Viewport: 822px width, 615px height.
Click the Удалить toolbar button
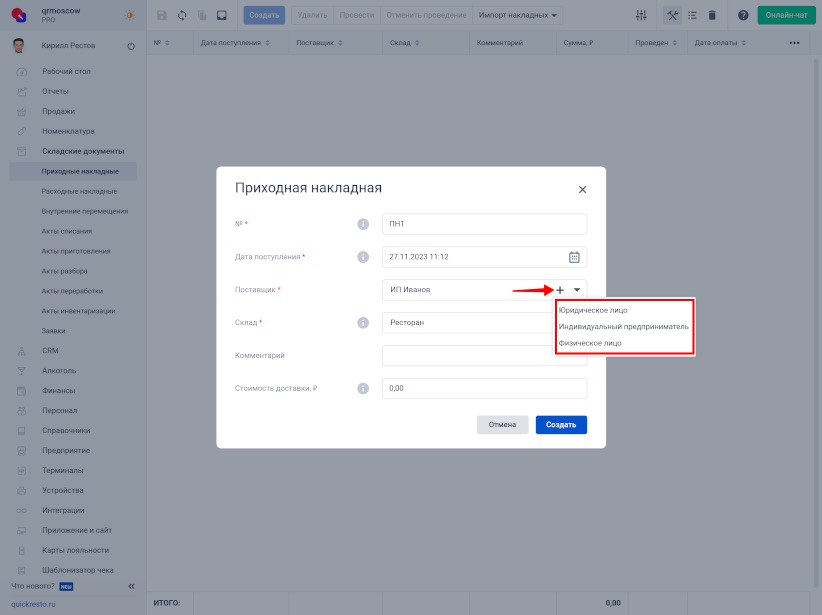tap(312, 15)
